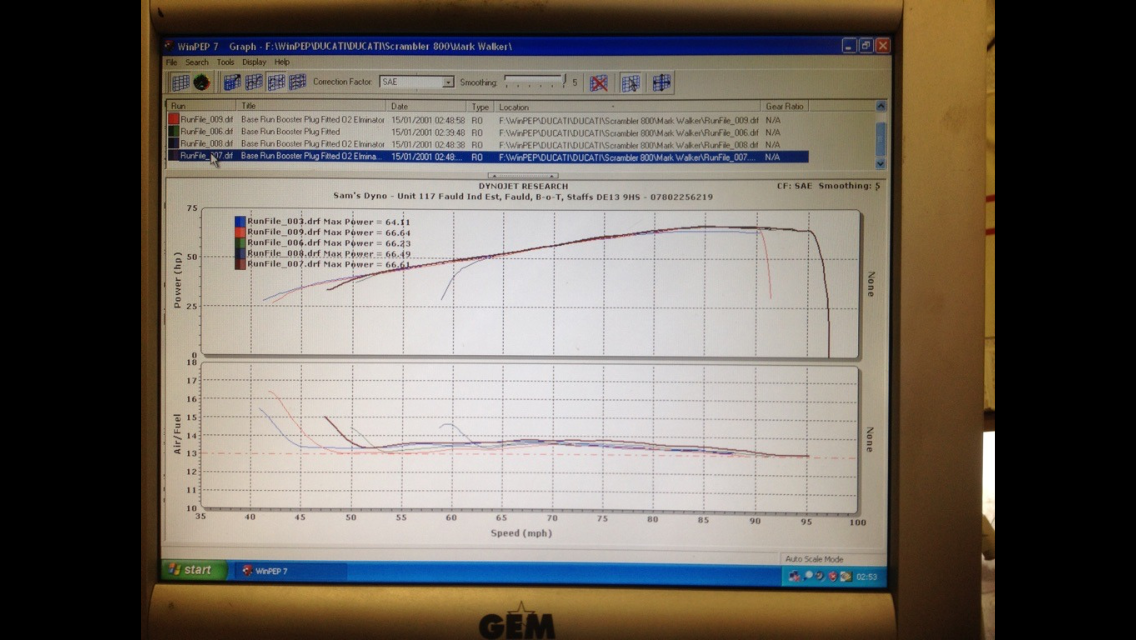Click the round gauge icon in the toolbar
This screenshot has height=640, width=1136.
[201, 83]
